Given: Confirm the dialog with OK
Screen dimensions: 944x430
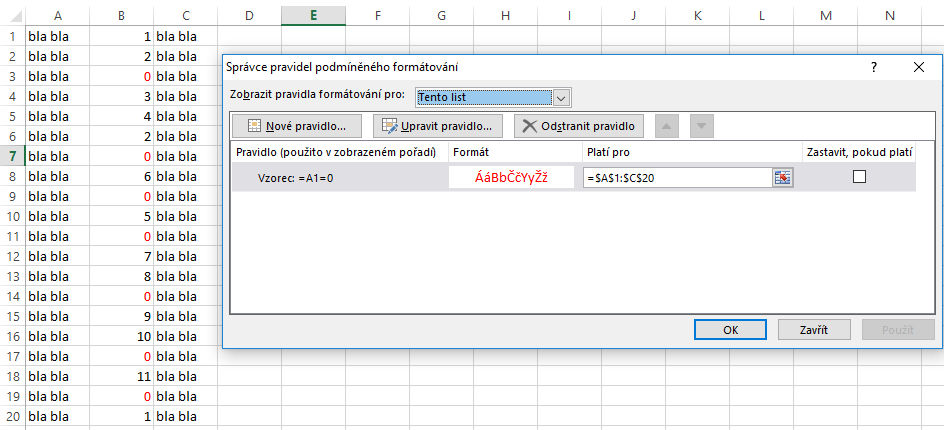Looking at the screenshot, I should 730,329.
